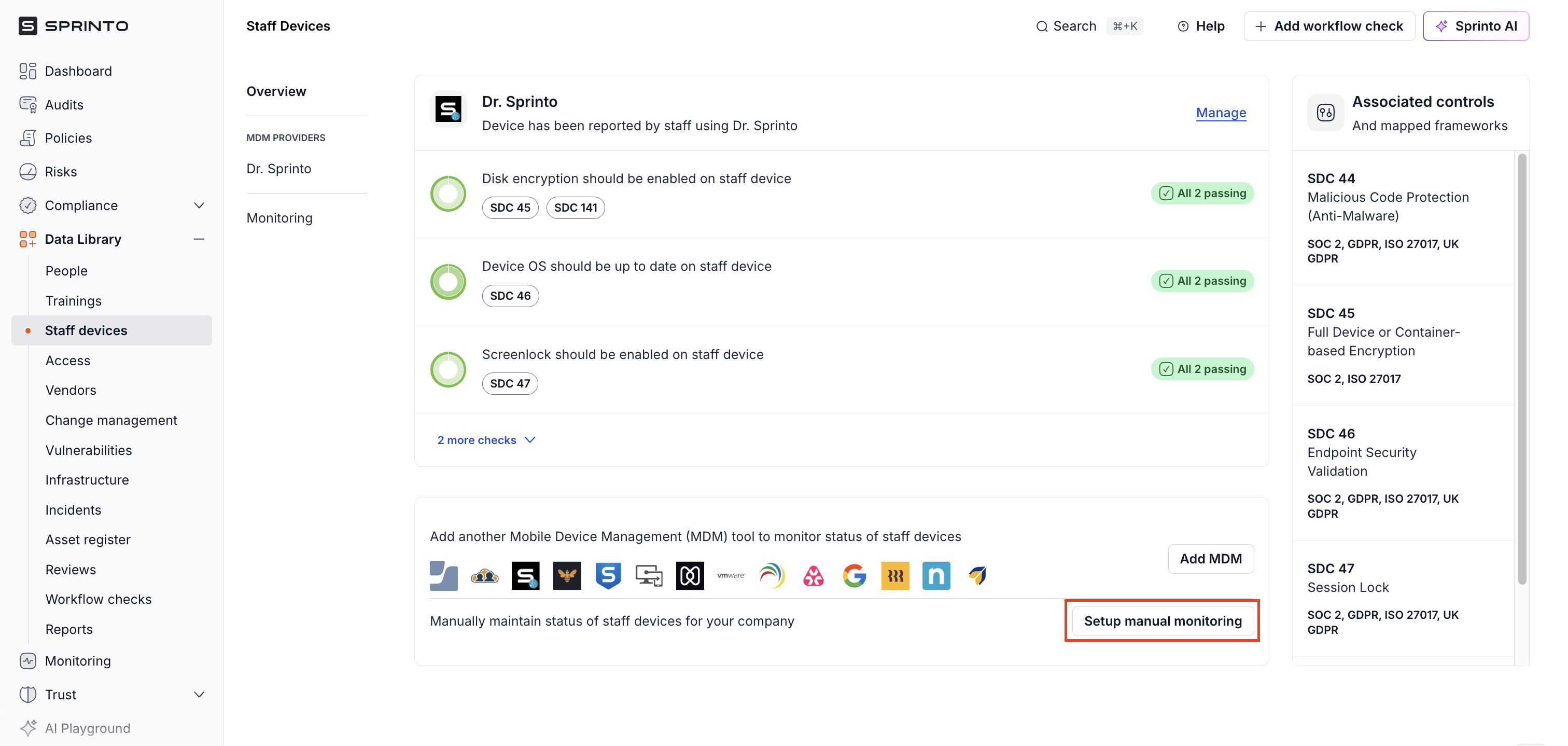Click the Dr. Sprinto logo icon

click(448, 110)
